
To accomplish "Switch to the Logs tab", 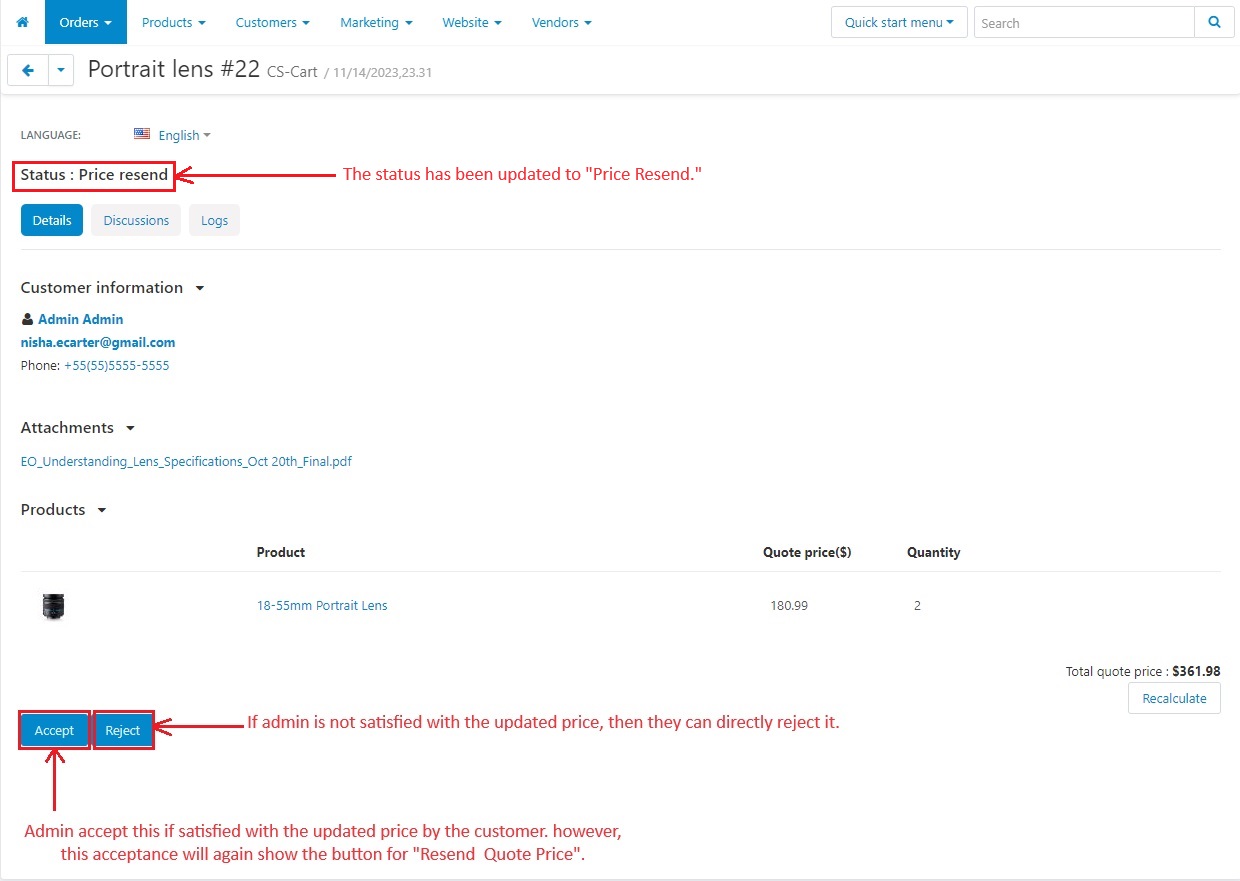I will [214, 220].
